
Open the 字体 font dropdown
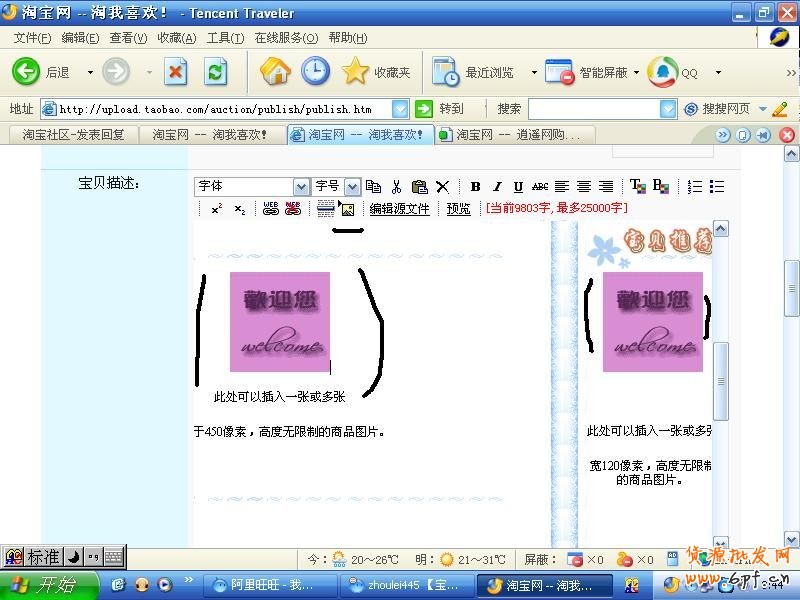pyautogui.click(x=301, y=187)
